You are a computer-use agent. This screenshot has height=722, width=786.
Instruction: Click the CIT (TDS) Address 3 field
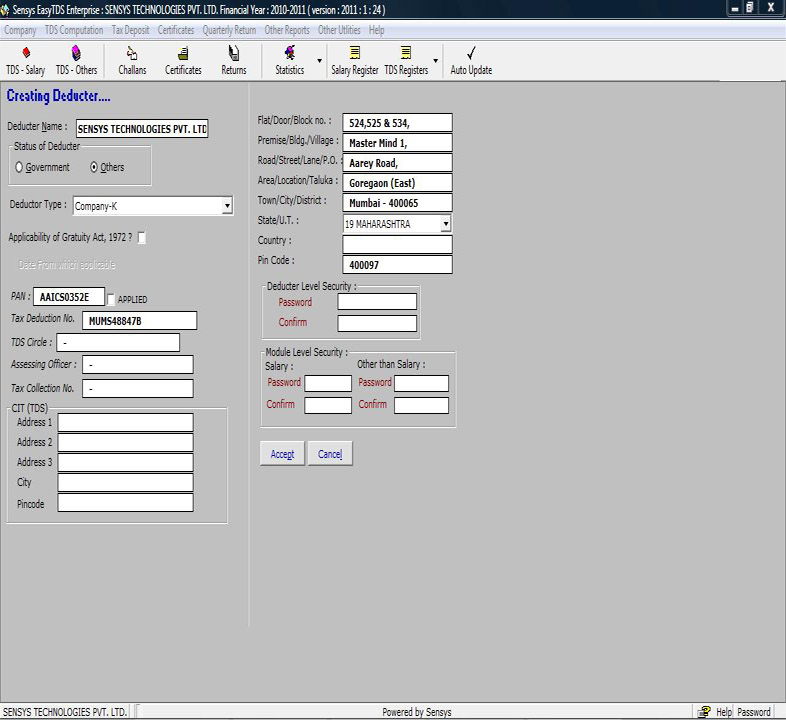125,463
